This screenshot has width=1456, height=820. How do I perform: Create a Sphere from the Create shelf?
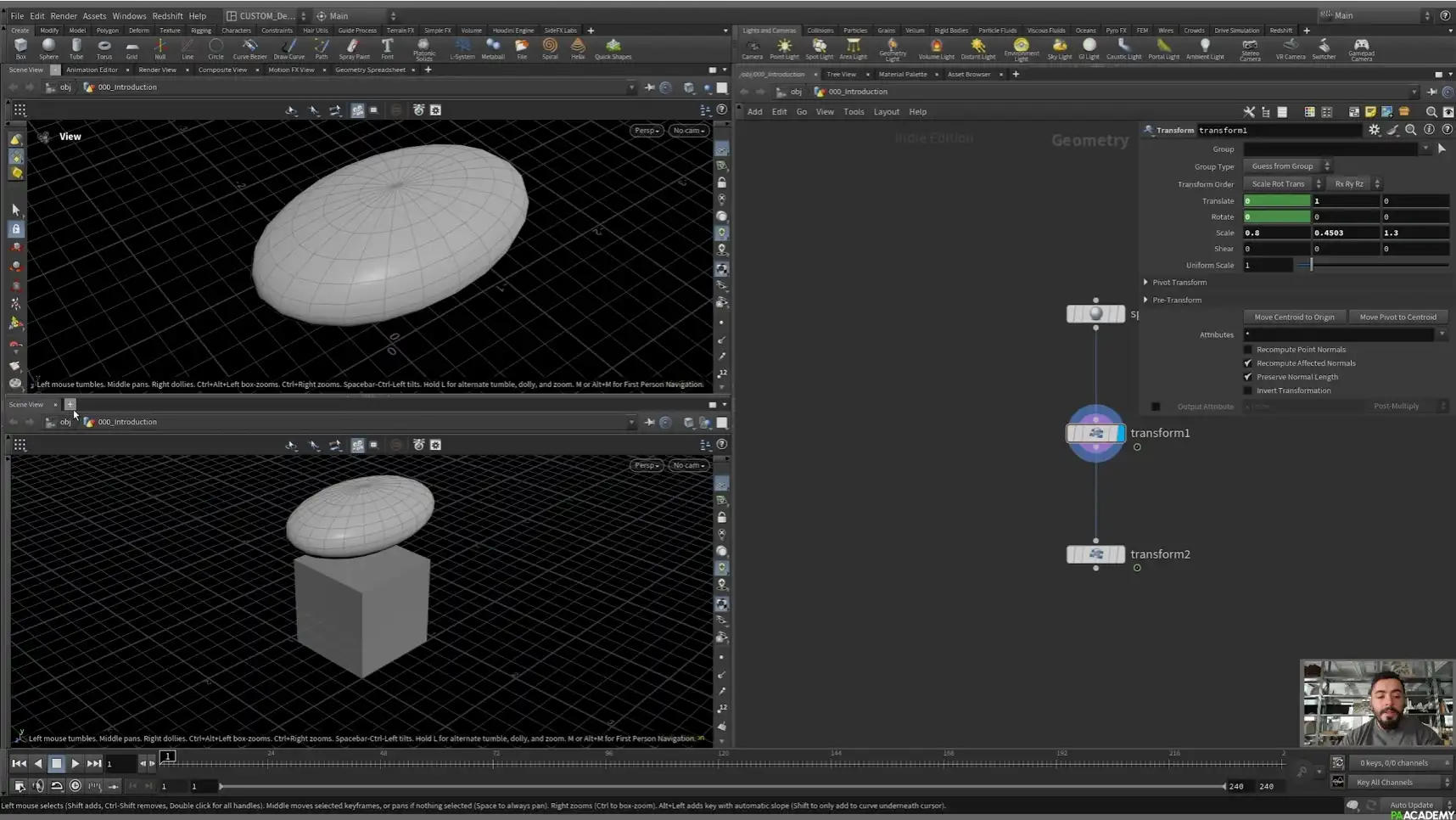click(48, 48)
